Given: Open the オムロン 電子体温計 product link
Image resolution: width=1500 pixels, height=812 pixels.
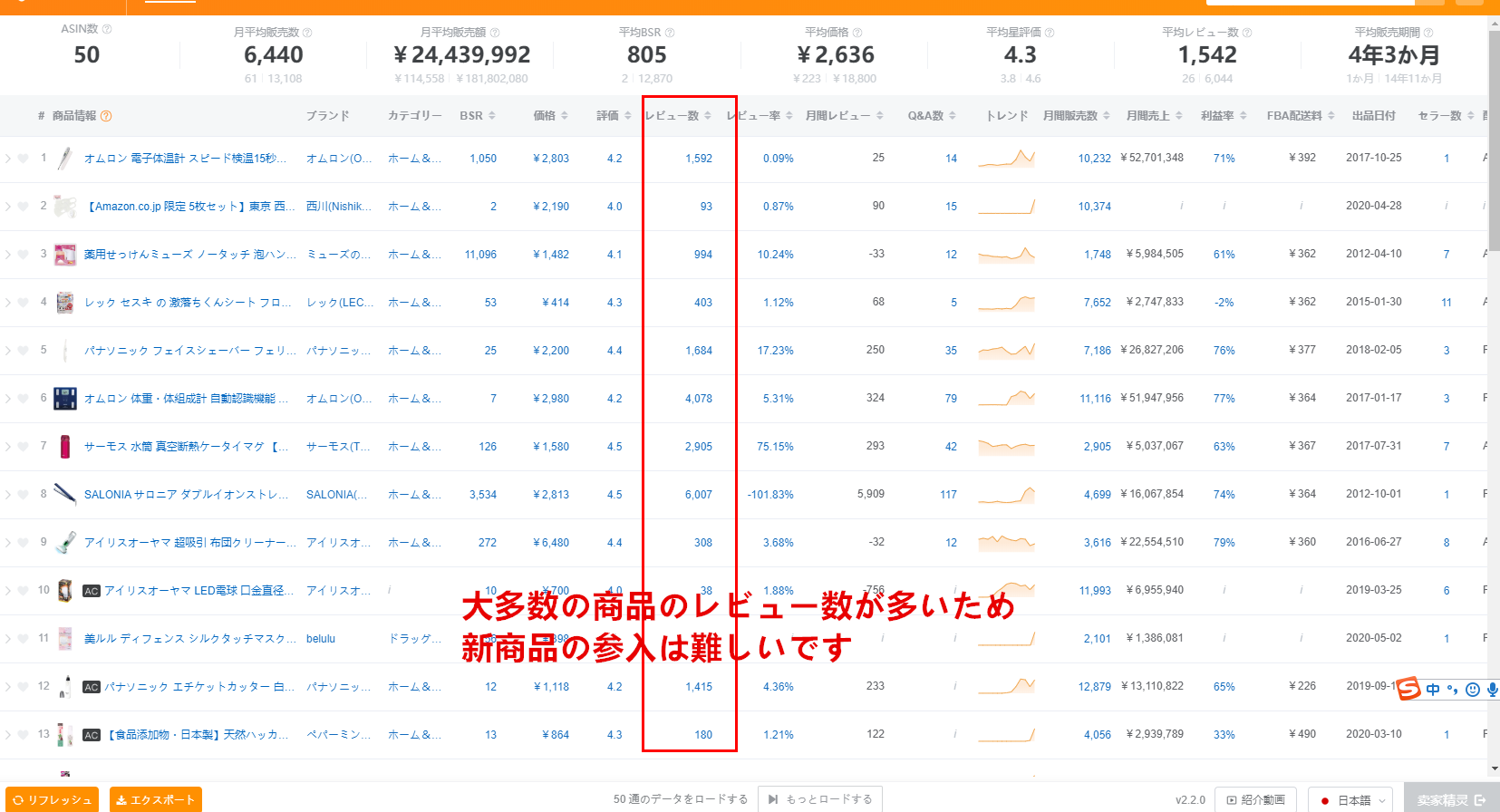Looking at the screenshot, I should 185,159.
